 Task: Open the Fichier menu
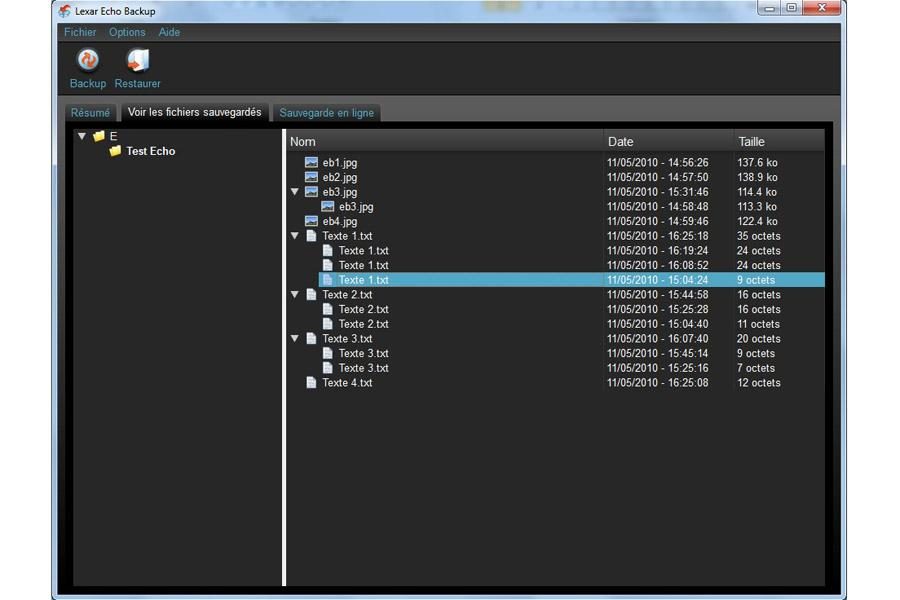[x=80, y=32]
